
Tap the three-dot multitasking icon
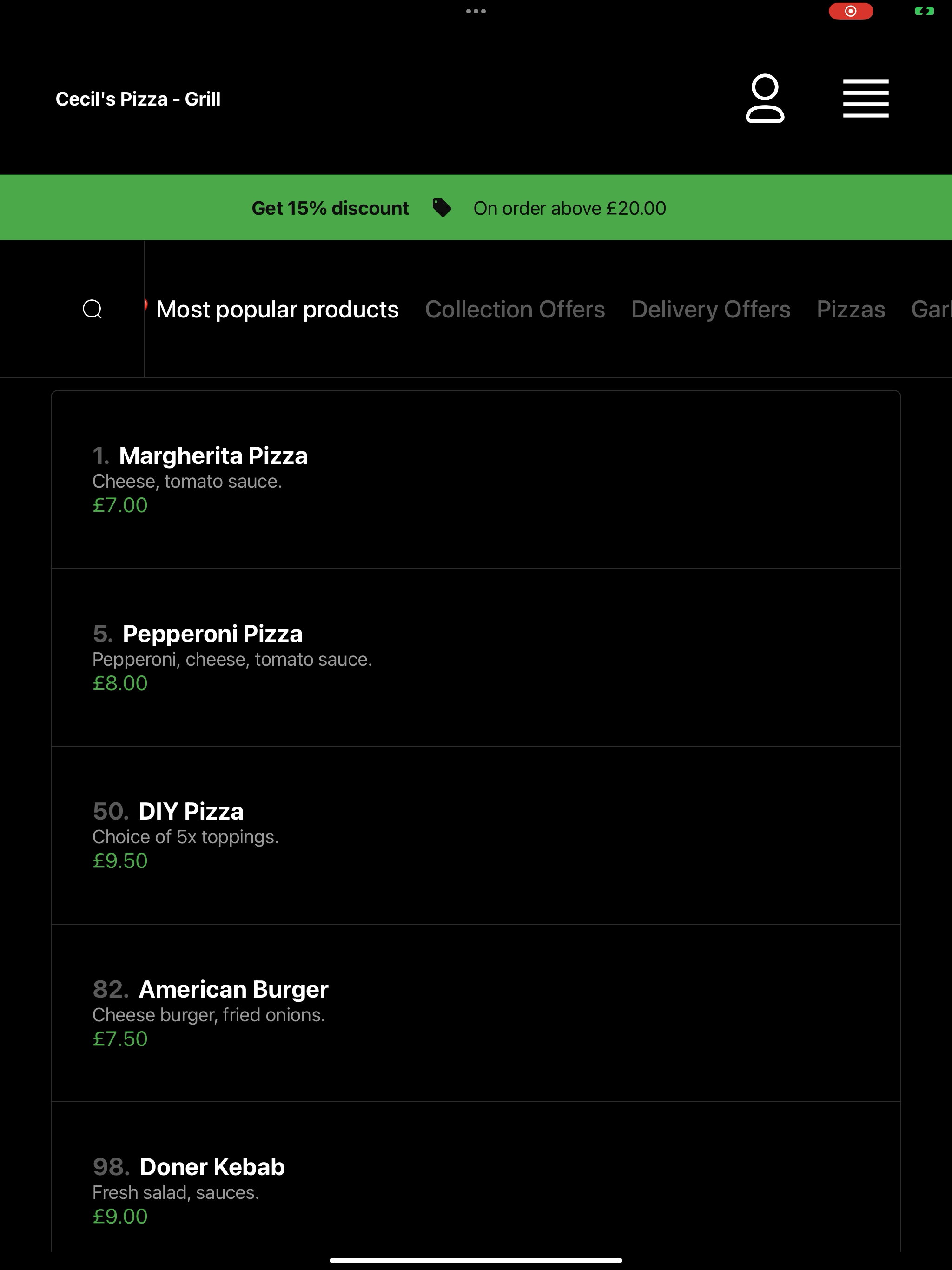(x=476, y=11)
